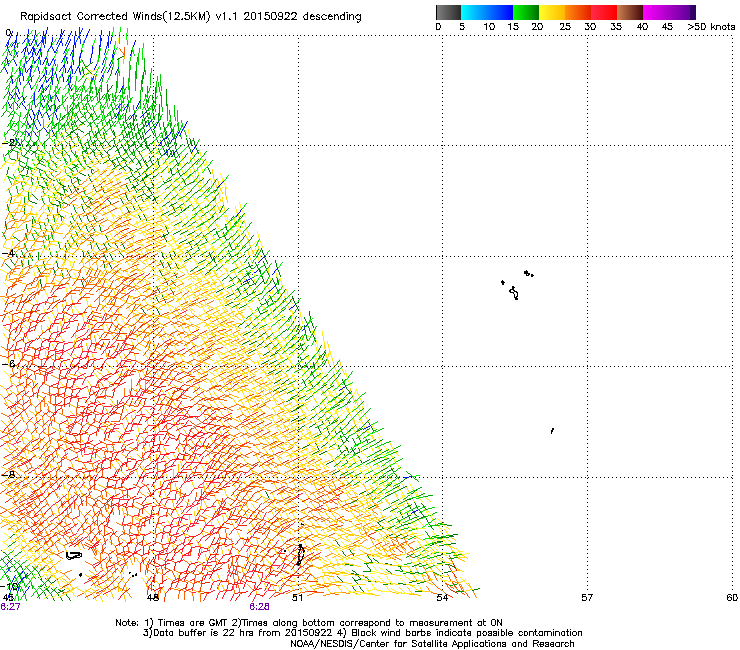
Task: Click the NOAA/NESDIS credit line
Action: (x=432, y=644)
